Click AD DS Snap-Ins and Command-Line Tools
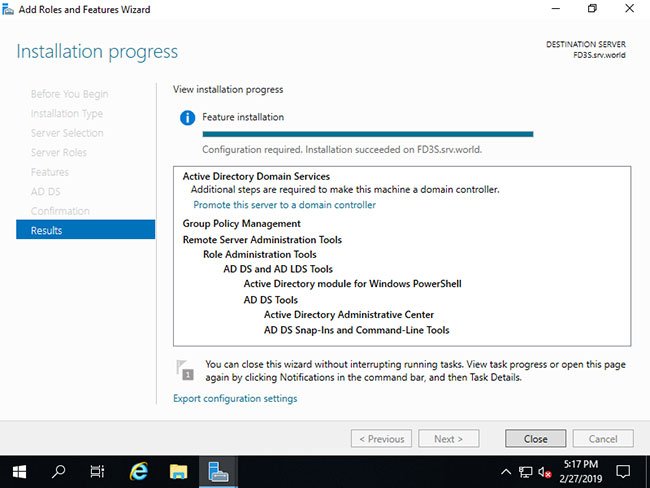650x488 pixels. tap(357, 330)
